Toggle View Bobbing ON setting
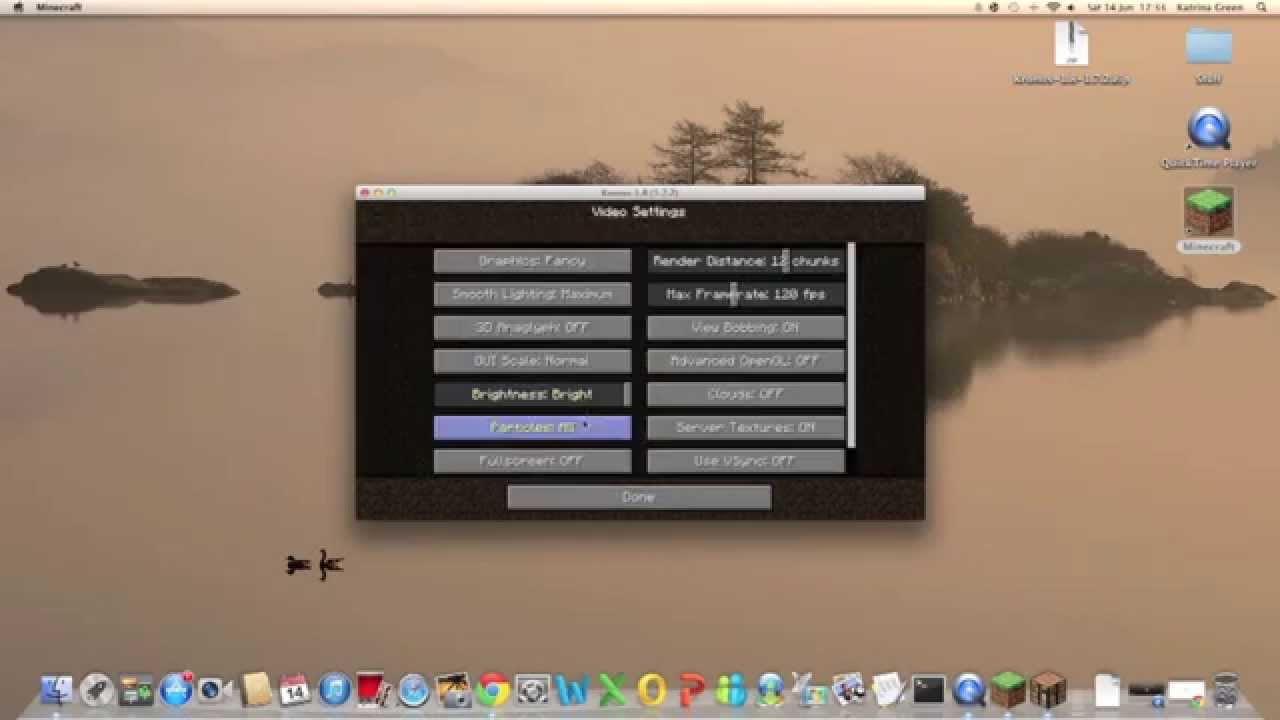 746,327
